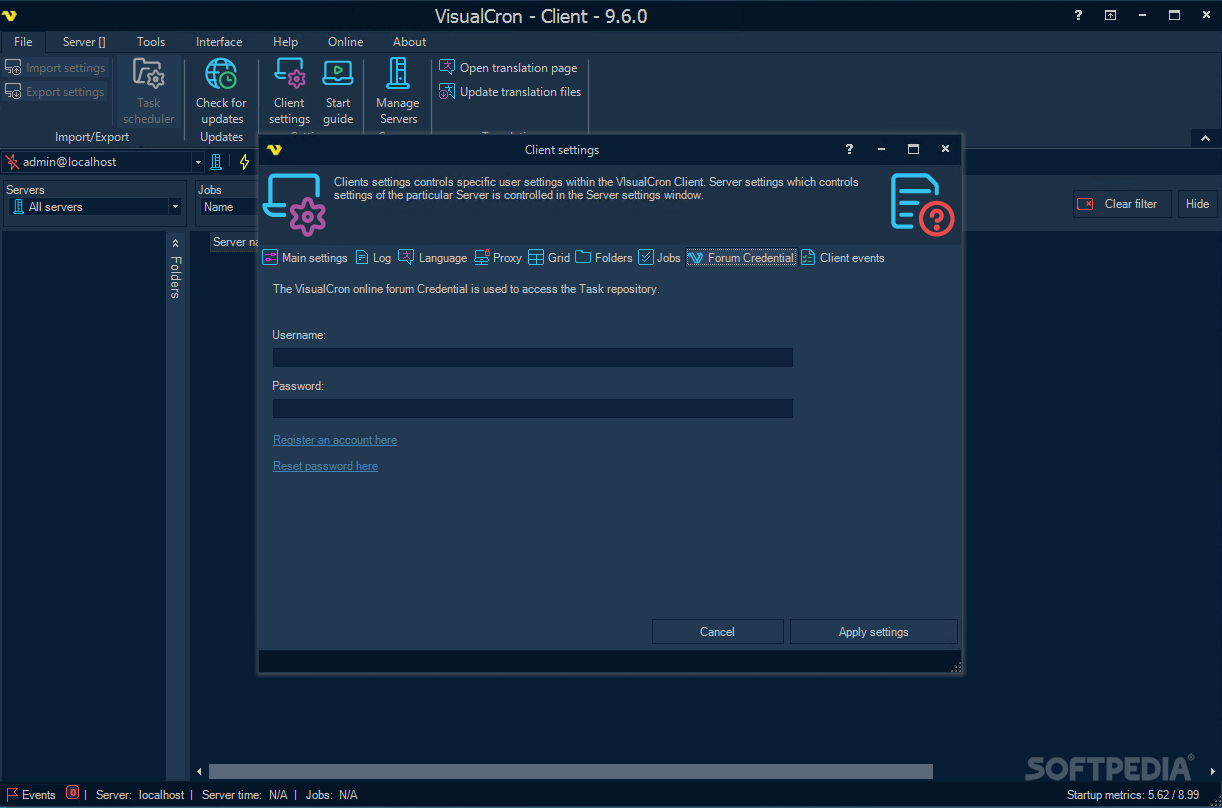Click the Export settings icon
Viewport: 1222px width, 808px height.
tap(14, 92)
